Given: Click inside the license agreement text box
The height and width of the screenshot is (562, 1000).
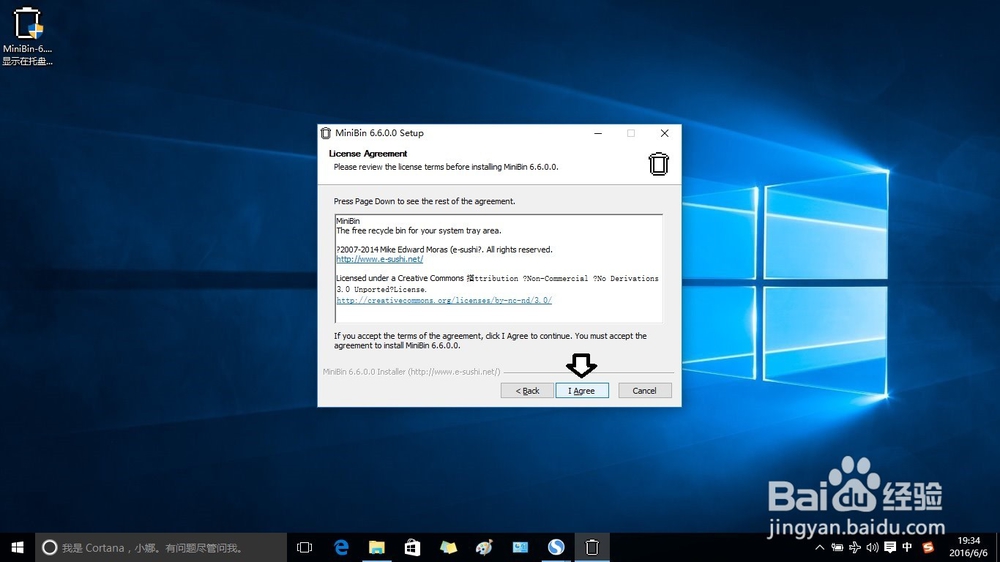Looking at the screenshot, I should (498, 269).
